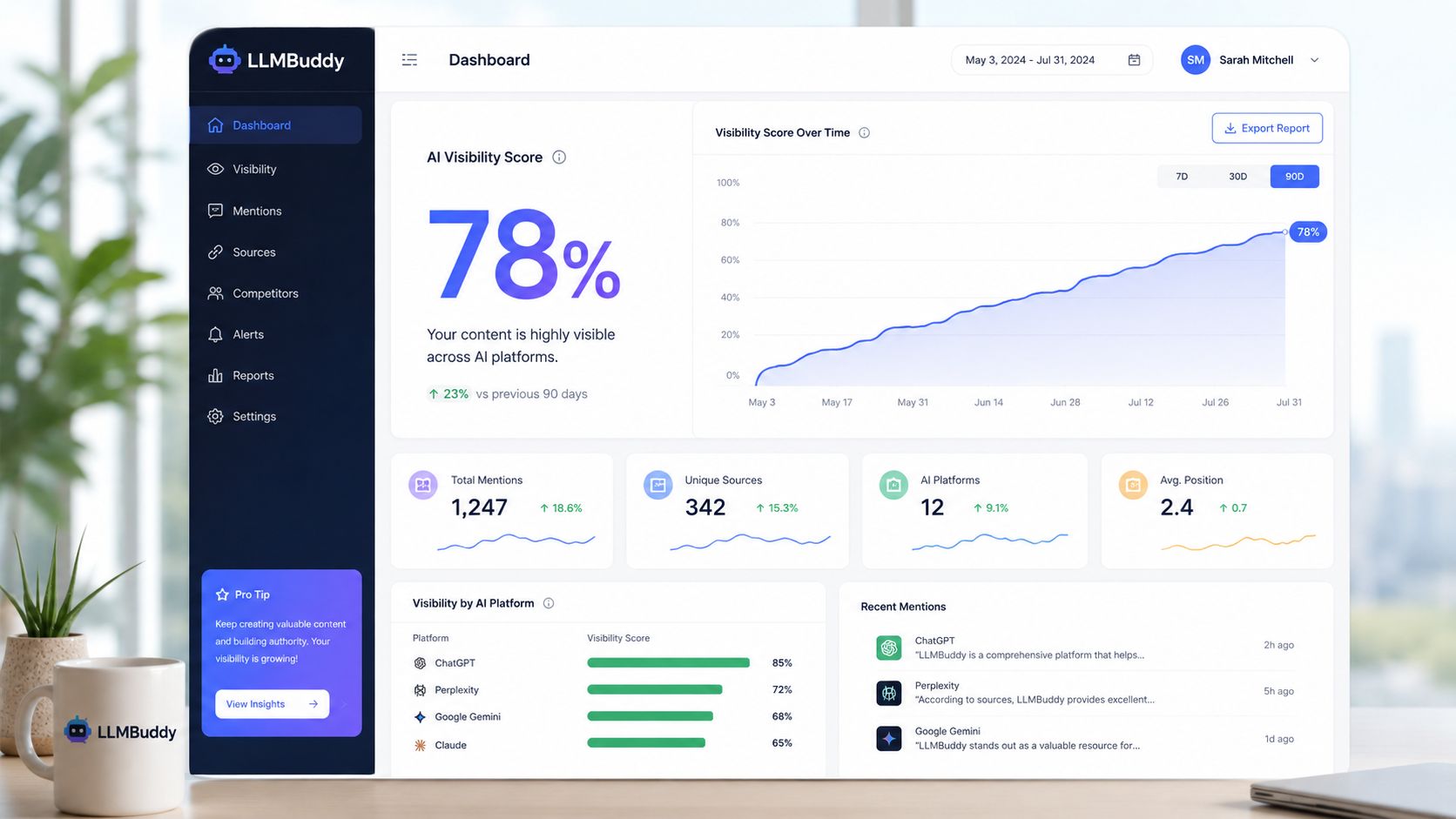Open the Visibility sidebar item
This screenshot has width=1456, height=819.
[x=275, y=169]
